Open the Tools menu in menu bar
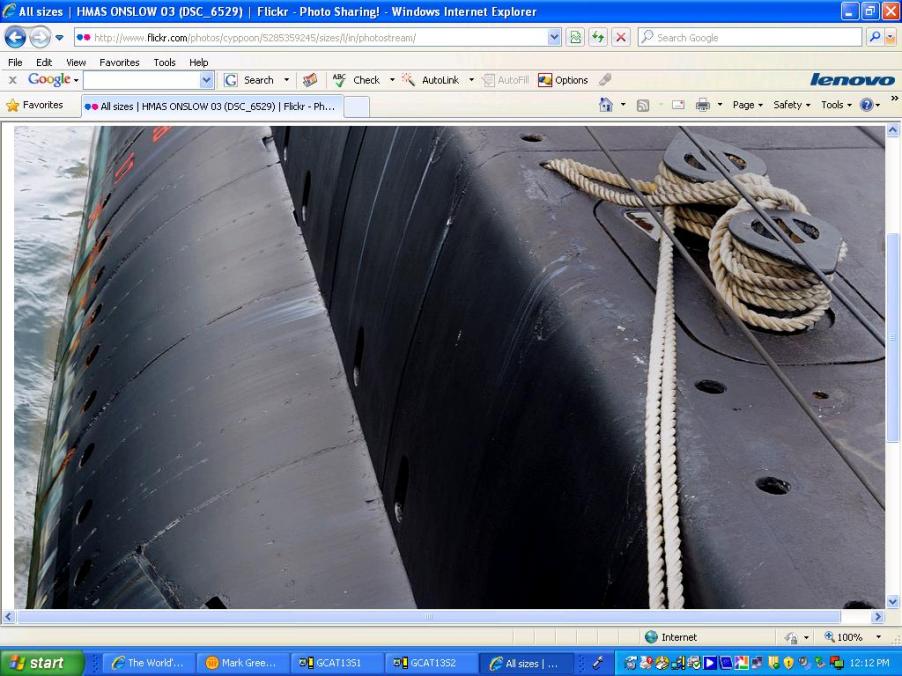This screenshot has height=676, width=902. tap(164, 62)
